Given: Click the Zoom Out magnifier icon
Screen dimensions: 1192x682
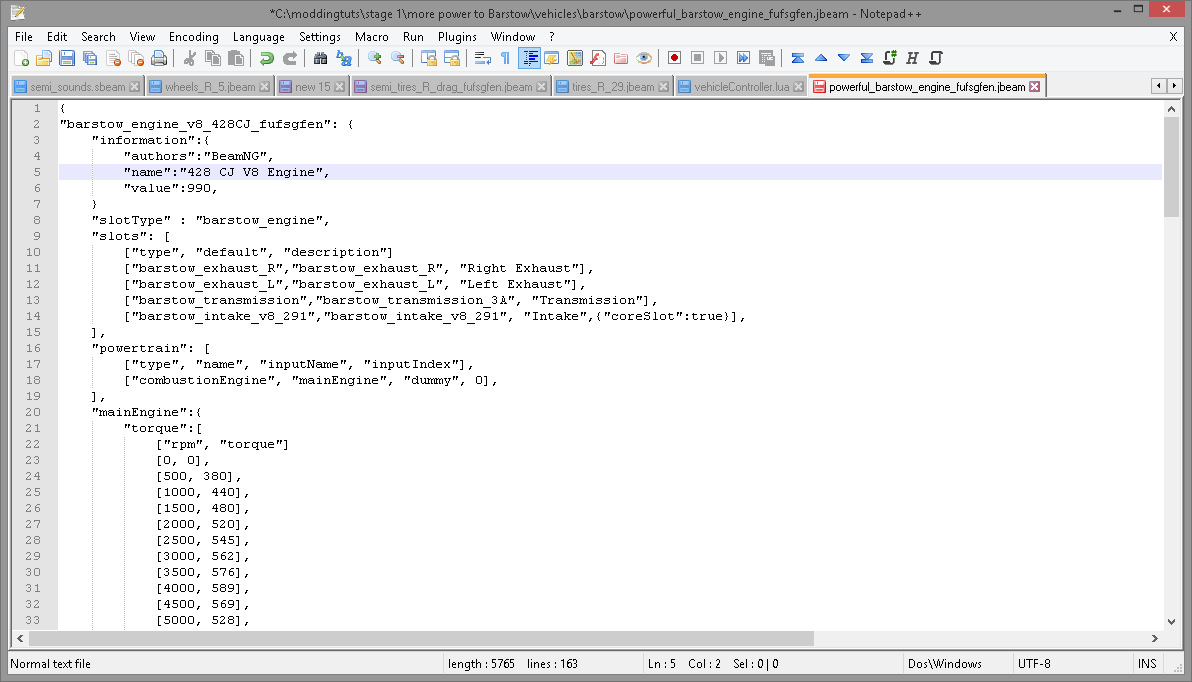Looking at the screenshot, I should [x=398, y=59].
